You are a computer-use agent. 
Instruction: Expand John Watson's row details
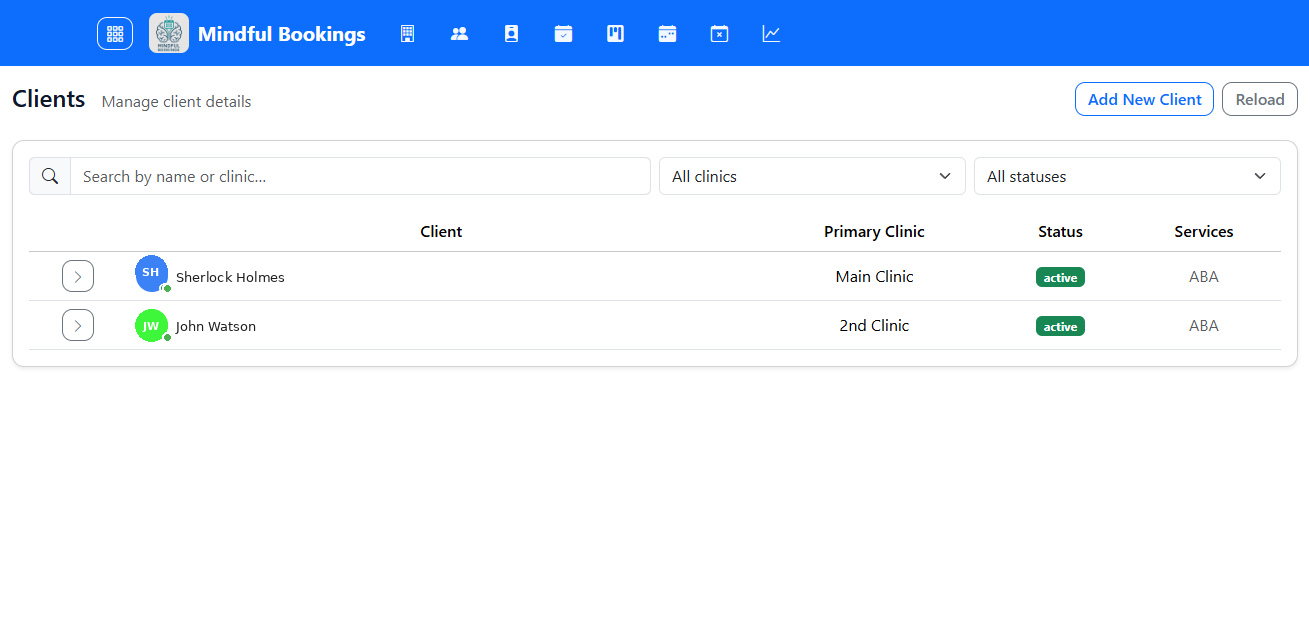pyautogui.click(x=78, y=325)
